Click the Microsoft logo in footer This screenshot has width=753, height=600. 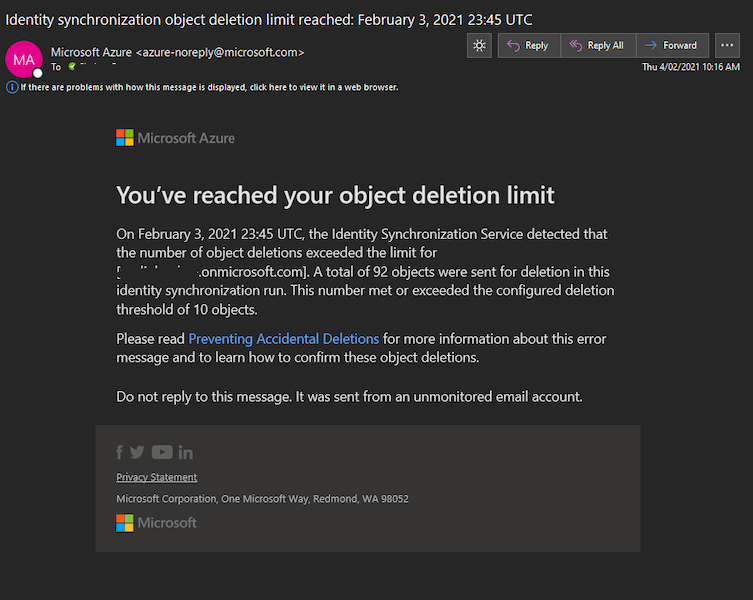(156, 523)
